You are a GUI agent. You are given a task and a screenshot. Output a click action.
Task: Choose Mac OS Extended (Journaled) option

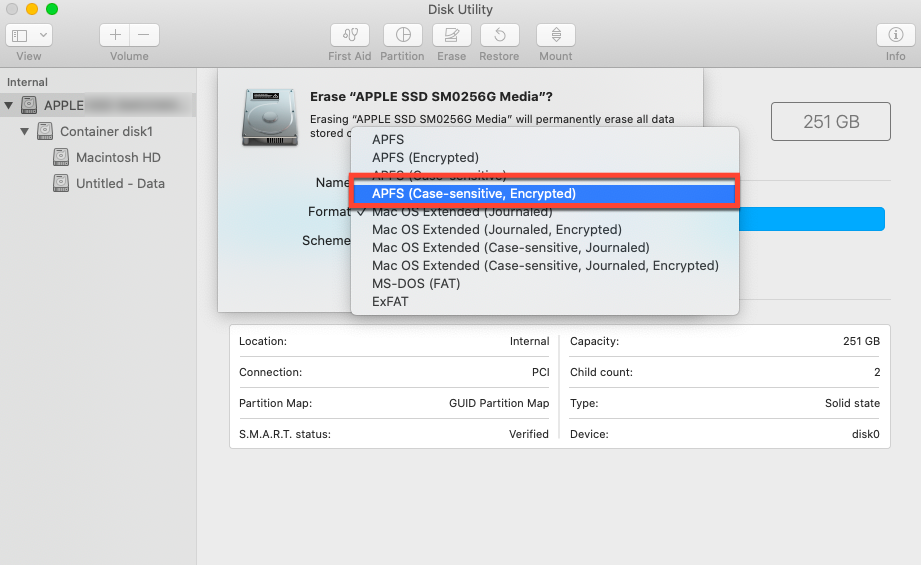[544, 212]
